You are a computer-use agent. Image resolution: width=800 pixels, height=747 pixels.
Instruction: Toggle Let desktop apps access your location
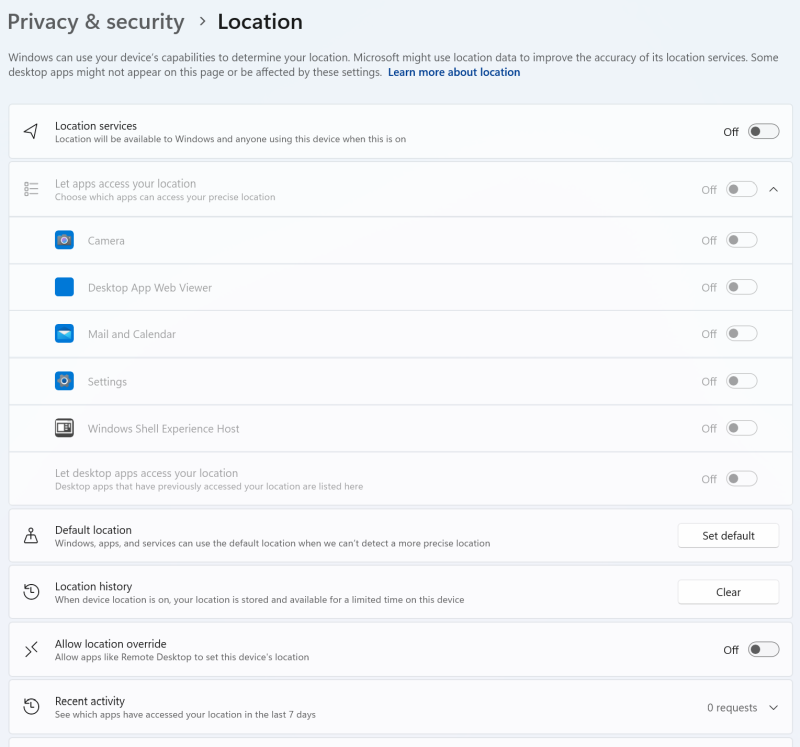point(741,479)
